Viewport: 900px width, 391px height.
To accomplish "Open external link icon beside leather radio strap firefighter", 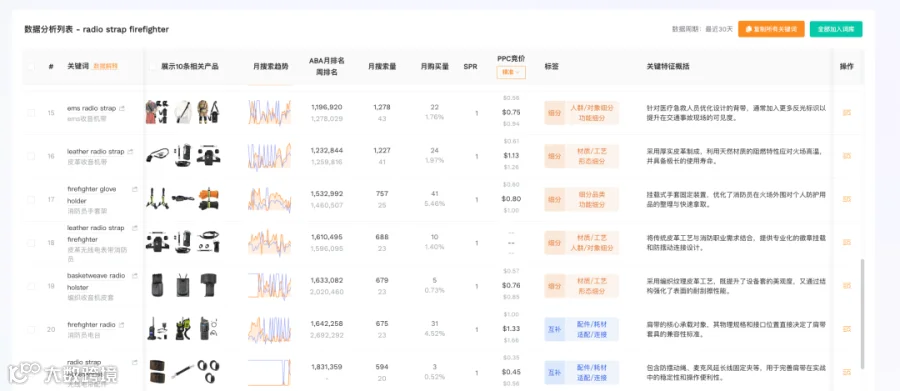I will (135, 228).
